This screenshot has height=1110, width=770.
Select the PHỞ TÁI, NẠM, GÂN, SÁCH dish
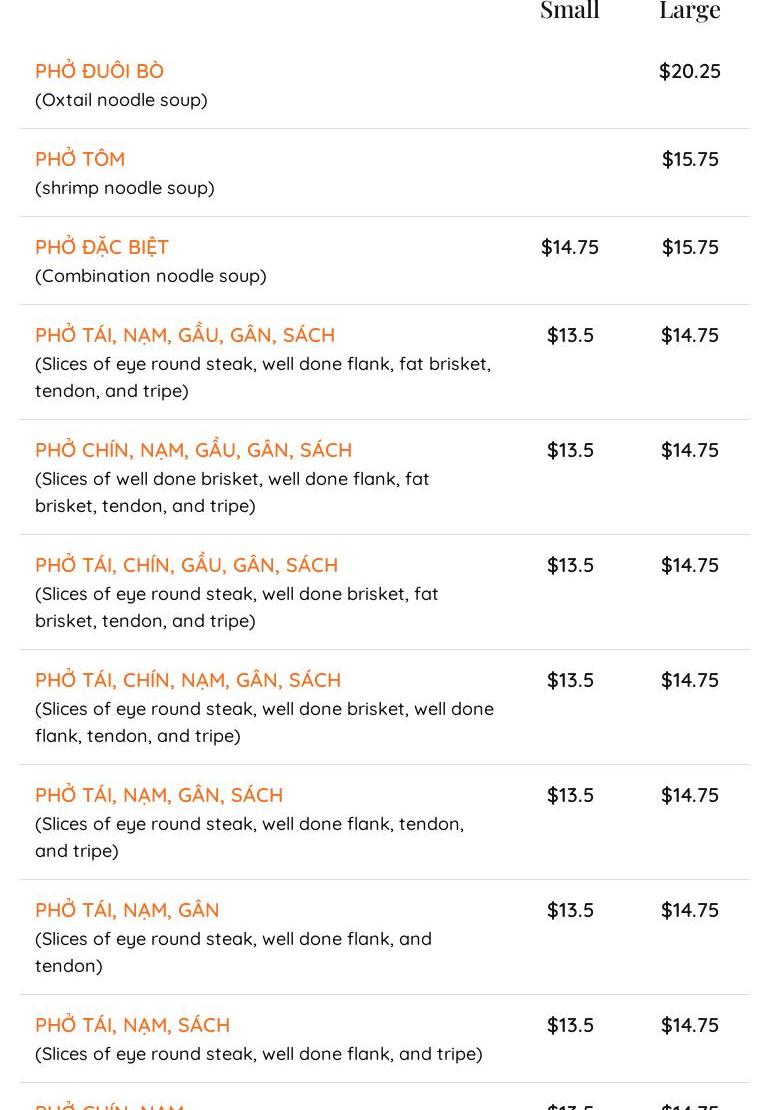159,795
